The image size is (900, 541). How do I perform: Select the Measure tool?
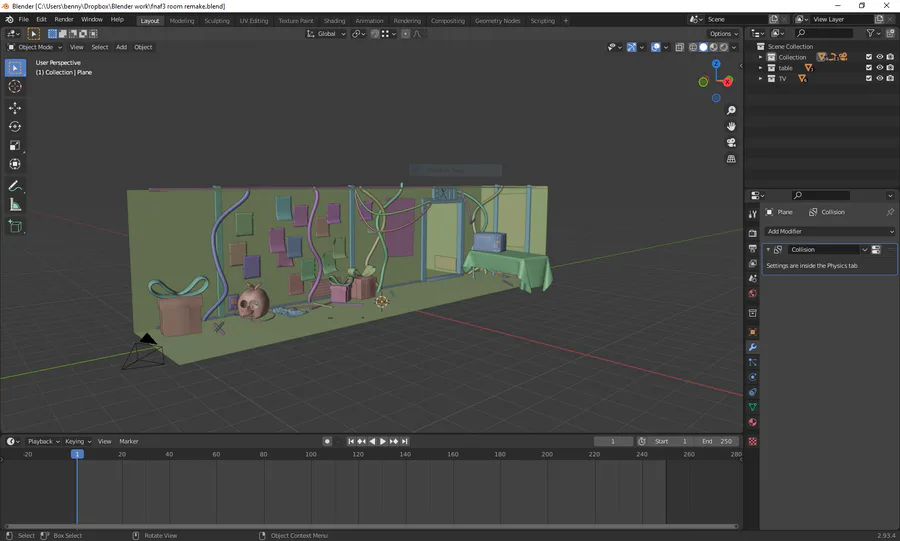click(x=15, y=205)
